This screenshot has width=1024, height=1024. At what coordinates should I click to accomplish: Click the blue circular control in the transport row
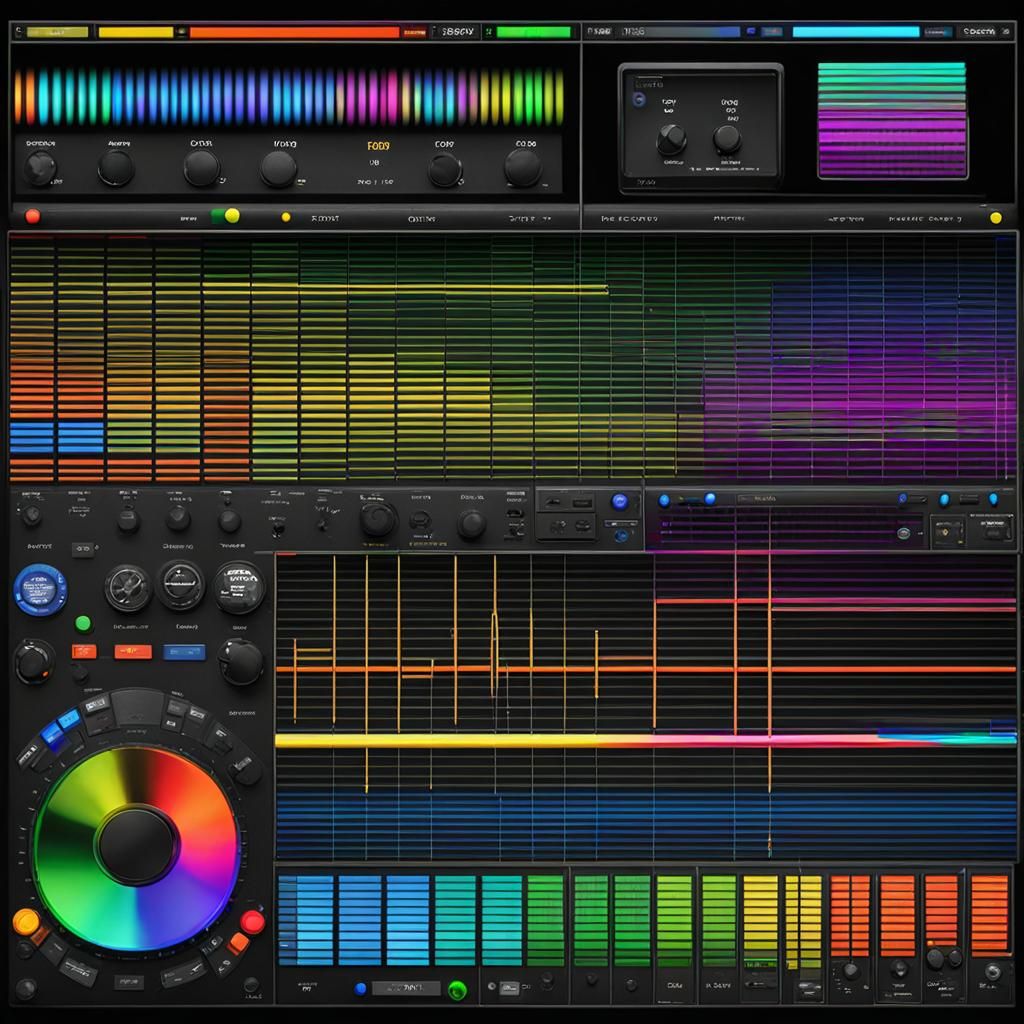click(621, 503)
